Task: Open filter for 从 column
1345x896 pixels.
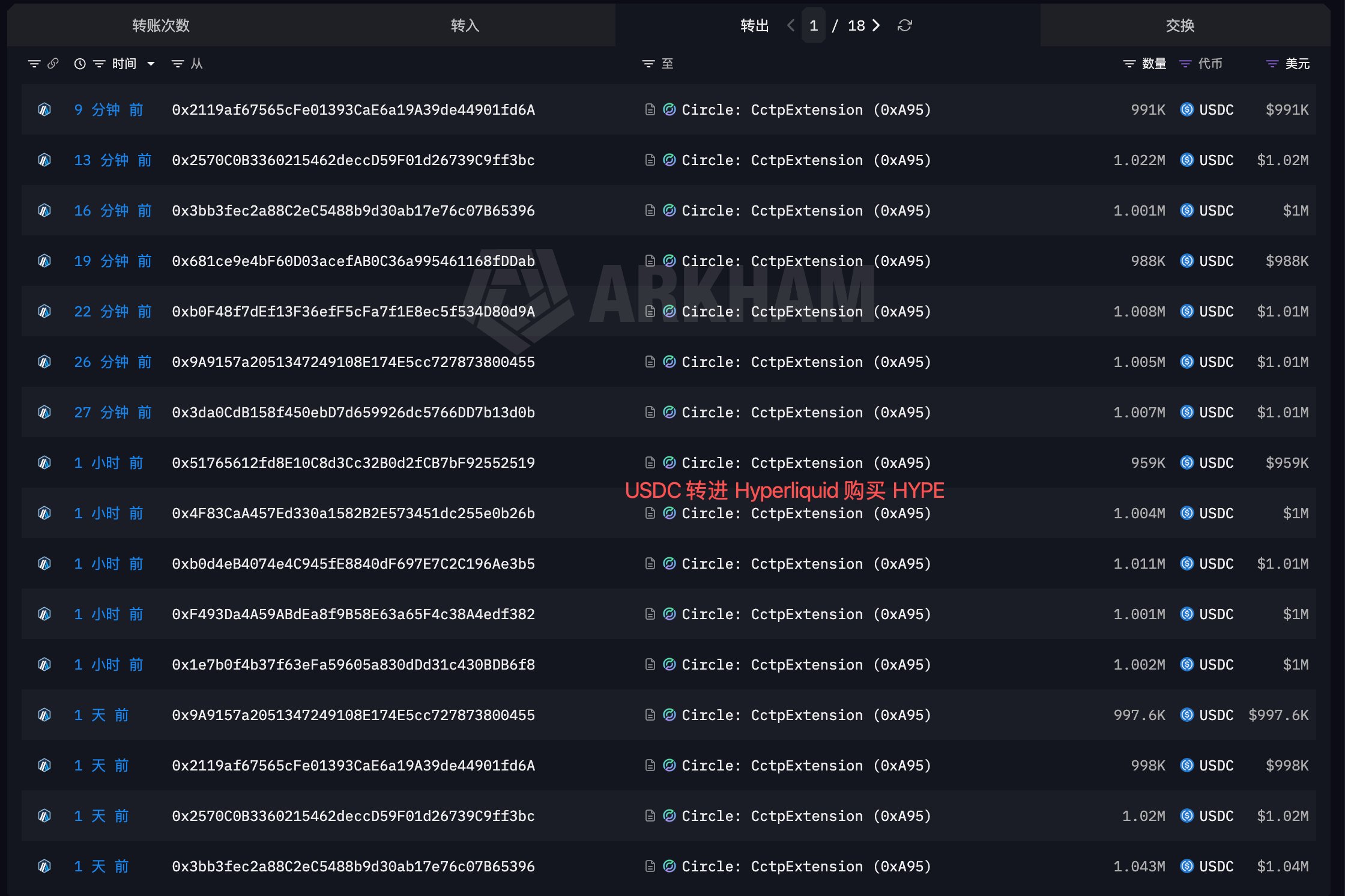Action: (178, 64)
